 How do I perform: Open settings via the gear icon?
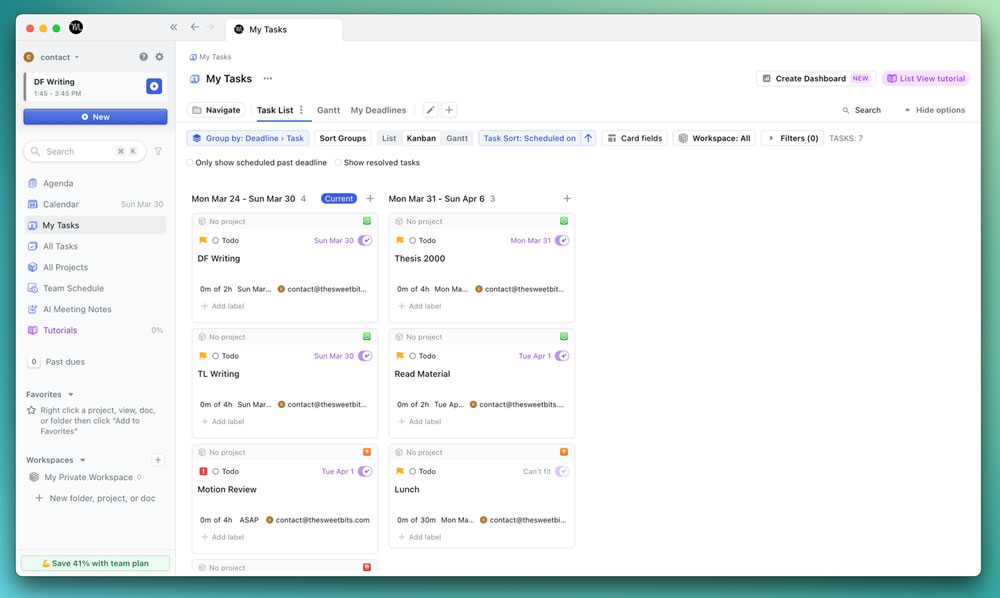click(x=159, y=57)
